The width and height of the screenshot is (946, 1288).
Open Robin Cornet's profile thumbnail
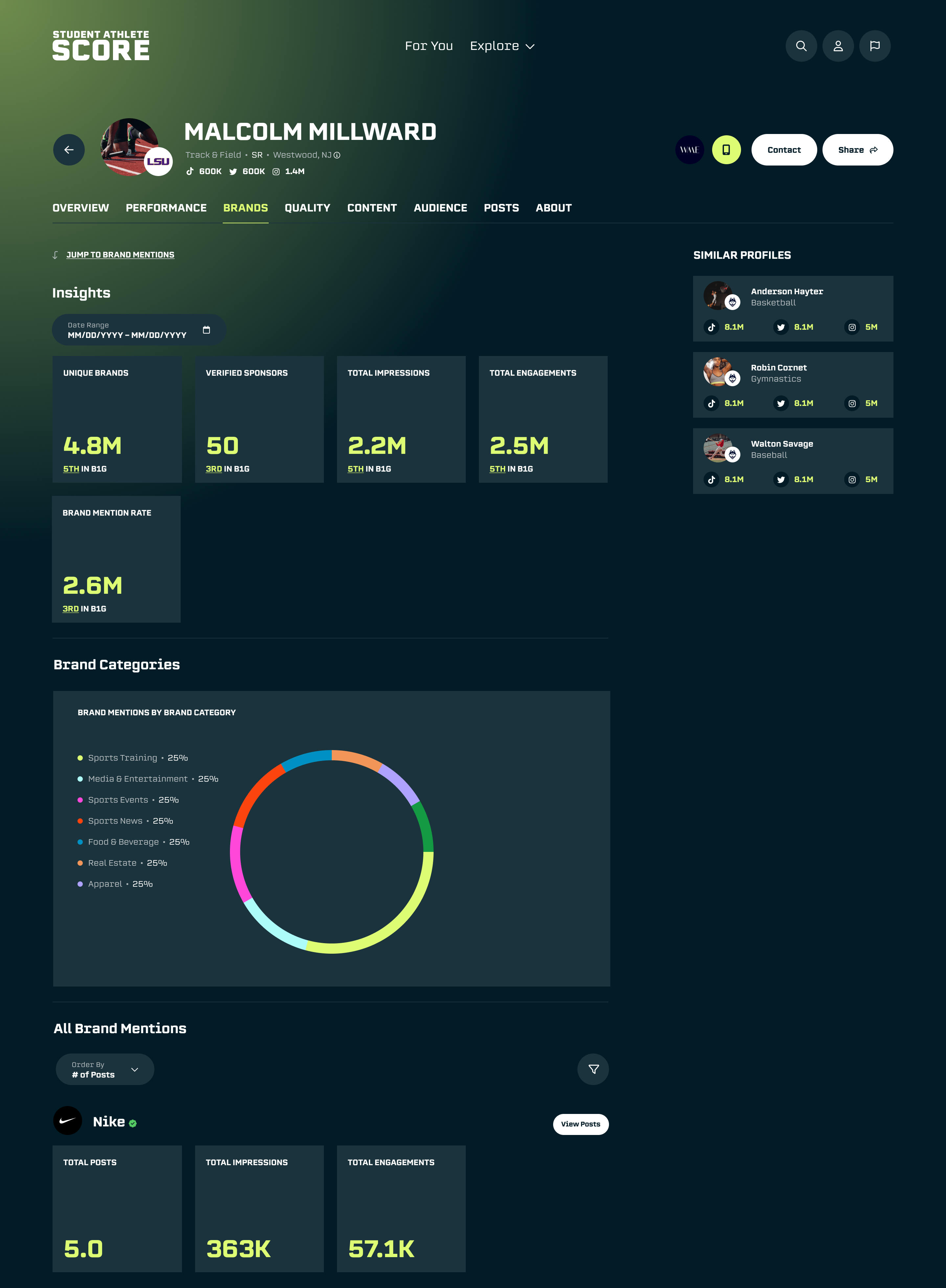coord(718,371)
